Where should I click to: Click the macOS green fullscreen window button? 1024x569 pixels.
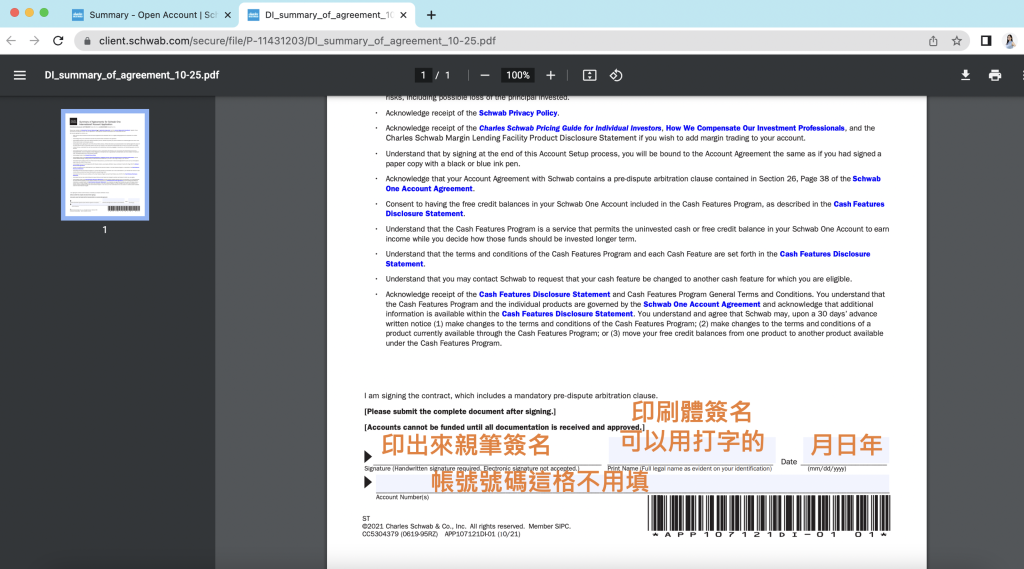[x=44, y=12]
